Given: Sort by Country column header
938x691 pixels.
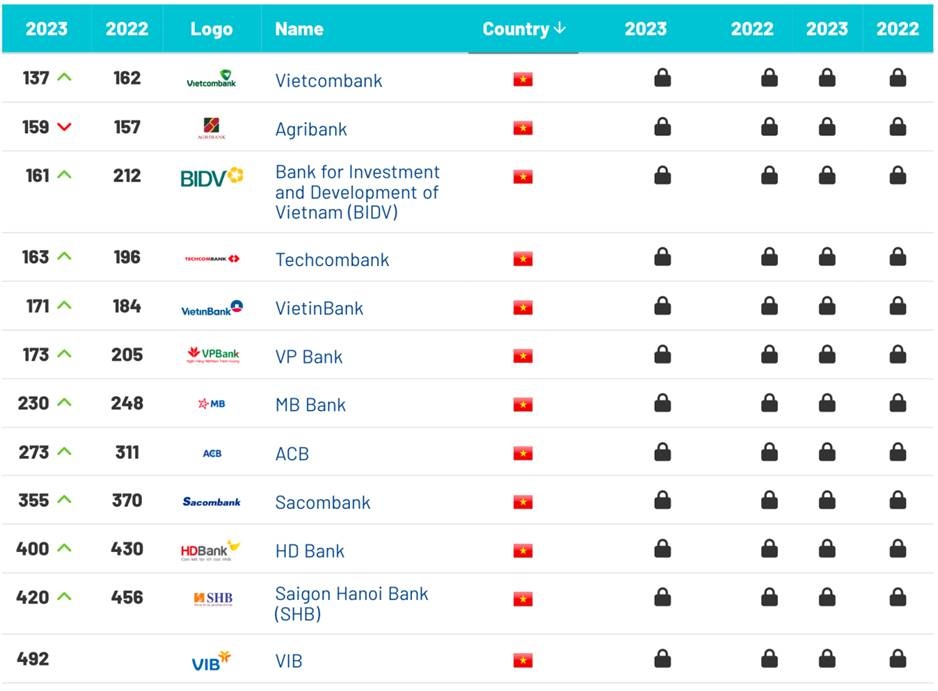Looking at the screenshot, I should click(524, 29).
